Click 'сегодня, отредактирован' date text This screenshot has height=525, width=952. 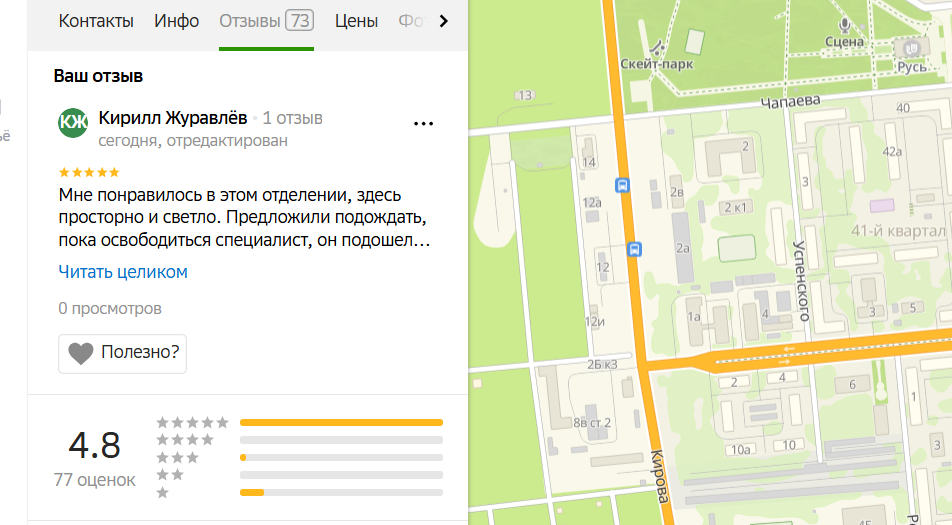(x=193, y=141)
